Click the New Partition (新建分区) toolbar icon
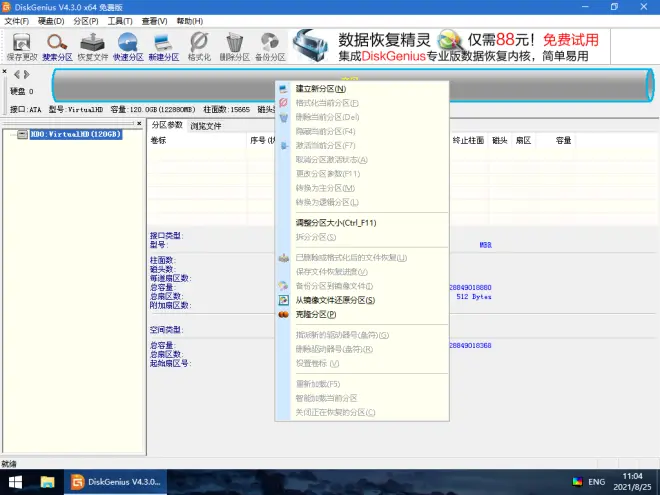660x495 pixels. coord(163,47)
